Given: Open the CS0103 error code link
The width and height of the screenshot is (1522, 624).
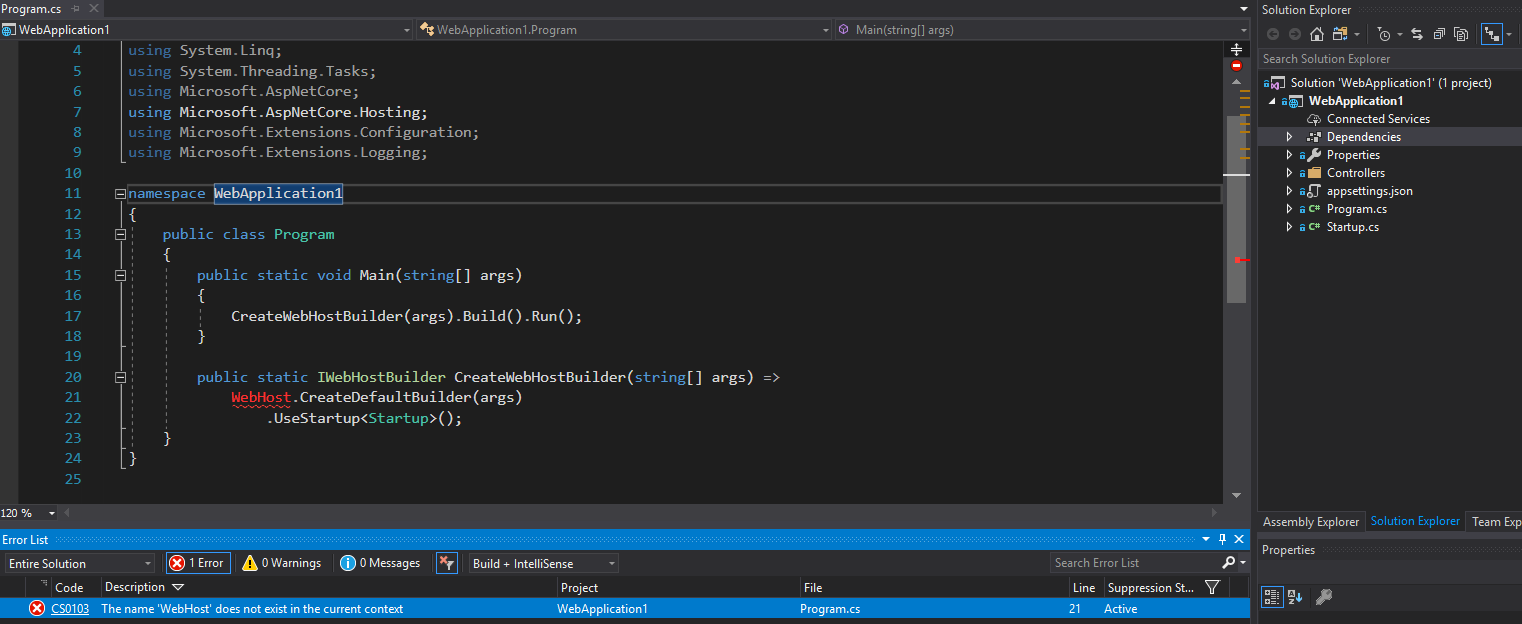Looking at the screenshot, I should [x=70, y=609].
